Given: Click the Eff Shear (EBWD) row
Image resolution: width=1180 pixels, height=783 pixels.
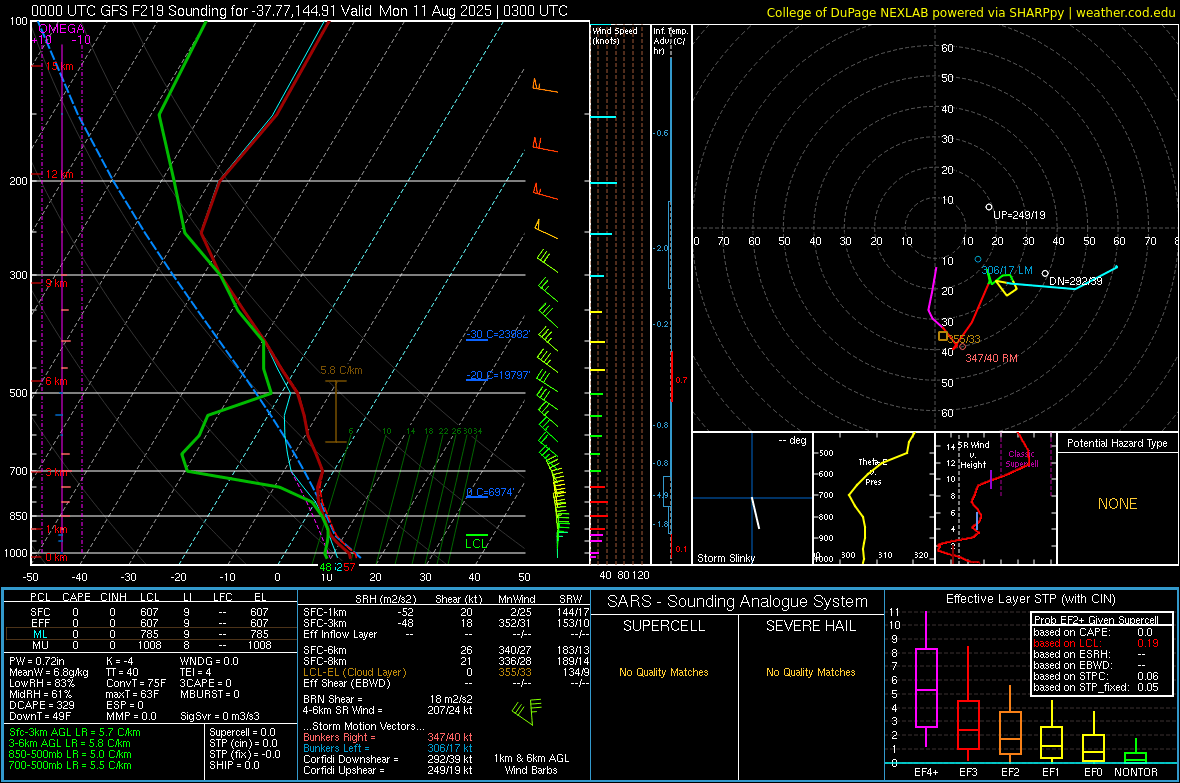Looking at the screenshot, I should [x=446, y=684].
